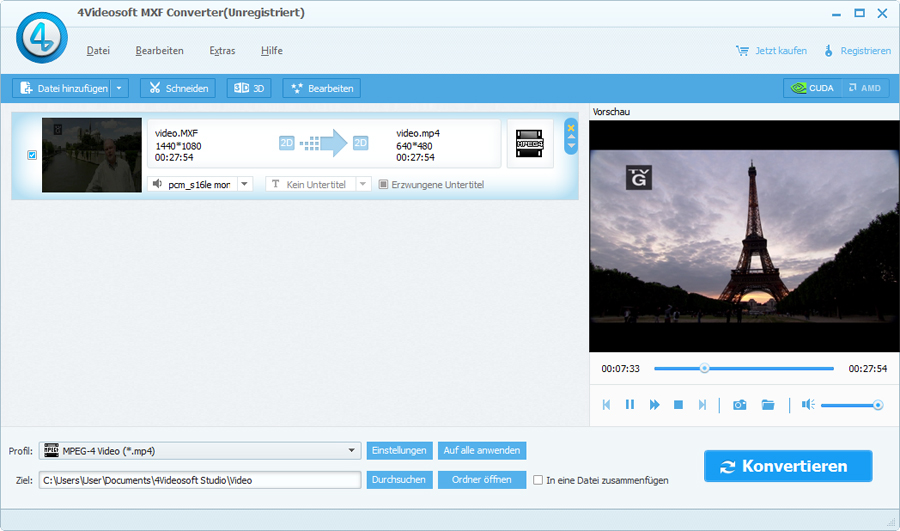
Task: Click the preview seek progress slider
Action: (743, 368)
